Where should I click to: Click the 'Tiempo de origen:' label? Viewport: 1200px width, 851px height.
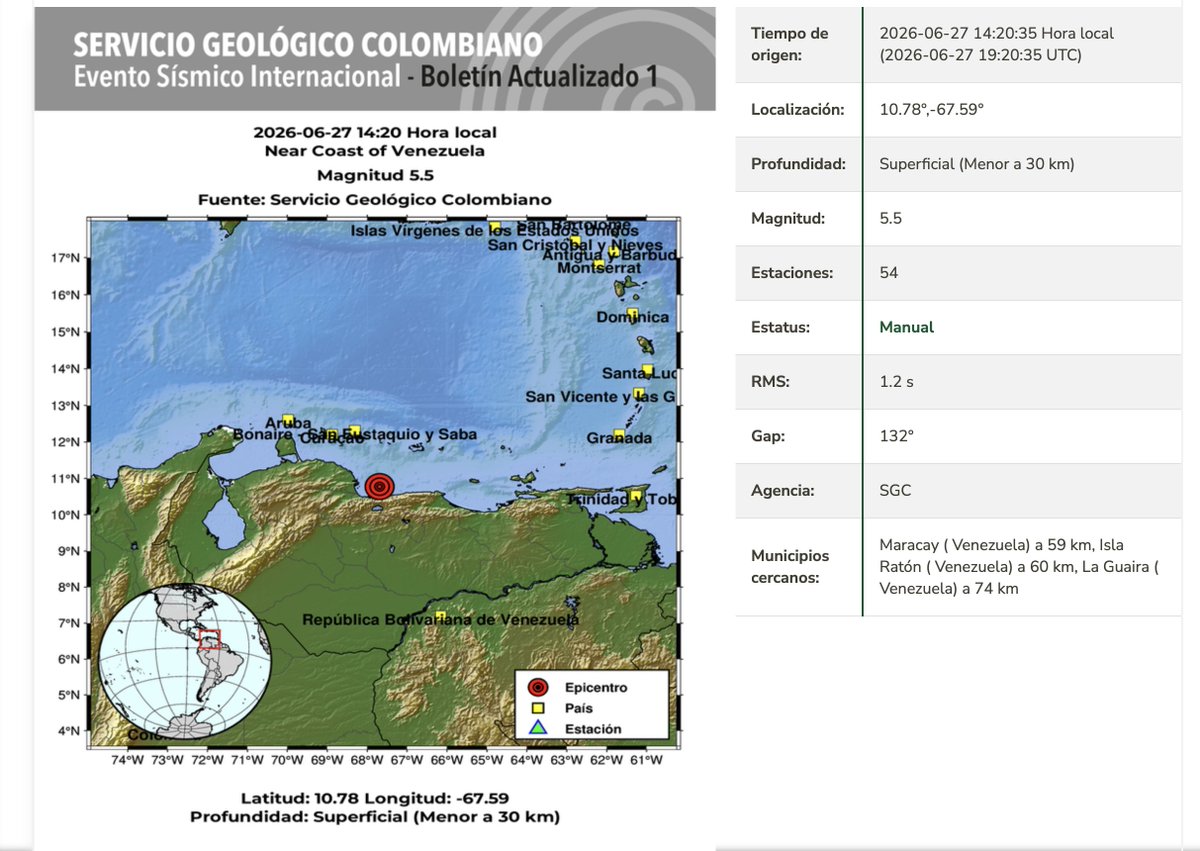pos(790,44)
